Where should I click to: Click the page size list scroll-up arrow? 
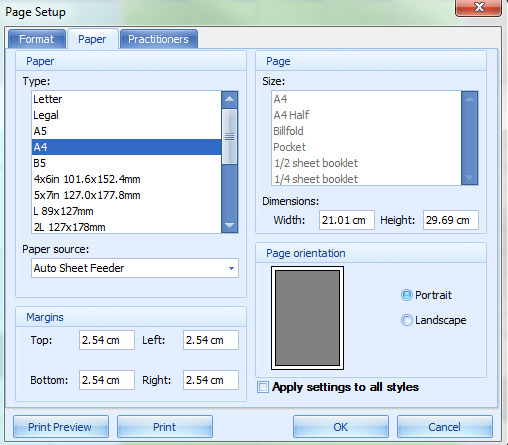click(469, 99)
